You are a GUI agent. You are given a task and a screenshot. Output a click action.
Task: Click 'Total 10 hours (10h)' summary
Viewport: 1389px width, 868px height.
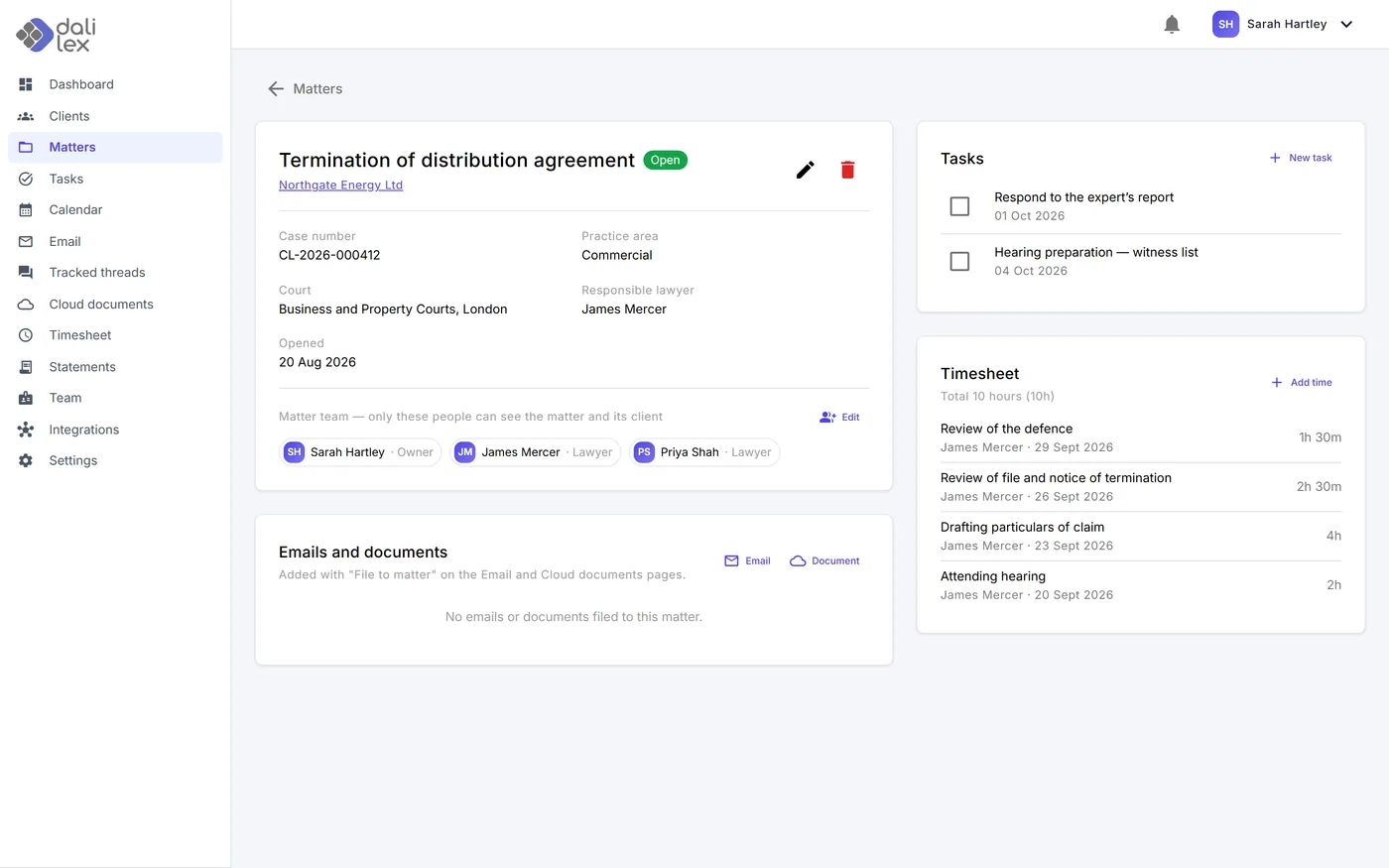pos(997,396)
